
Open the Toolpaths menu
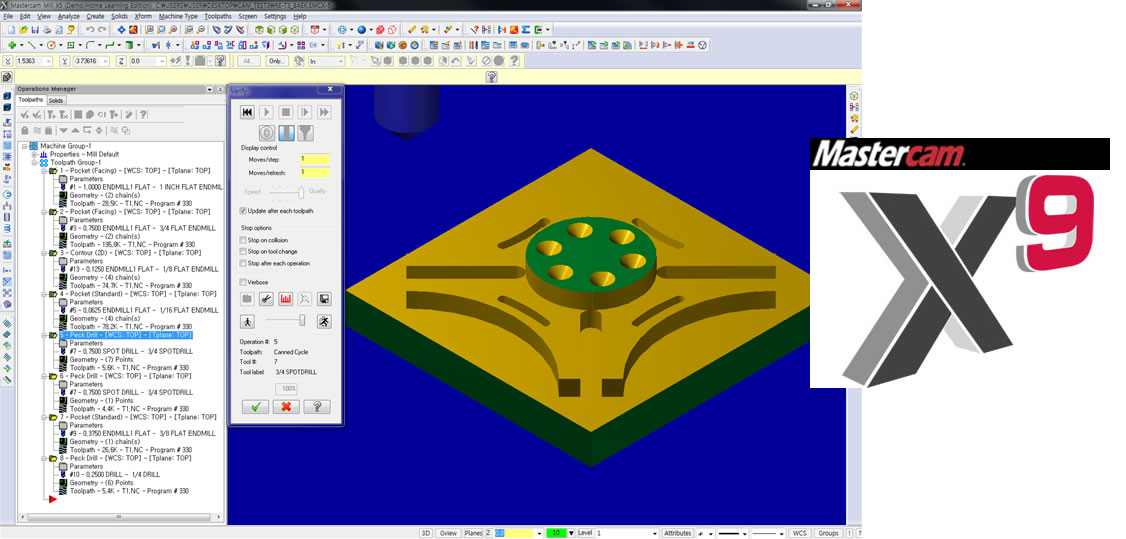[218, 16]
